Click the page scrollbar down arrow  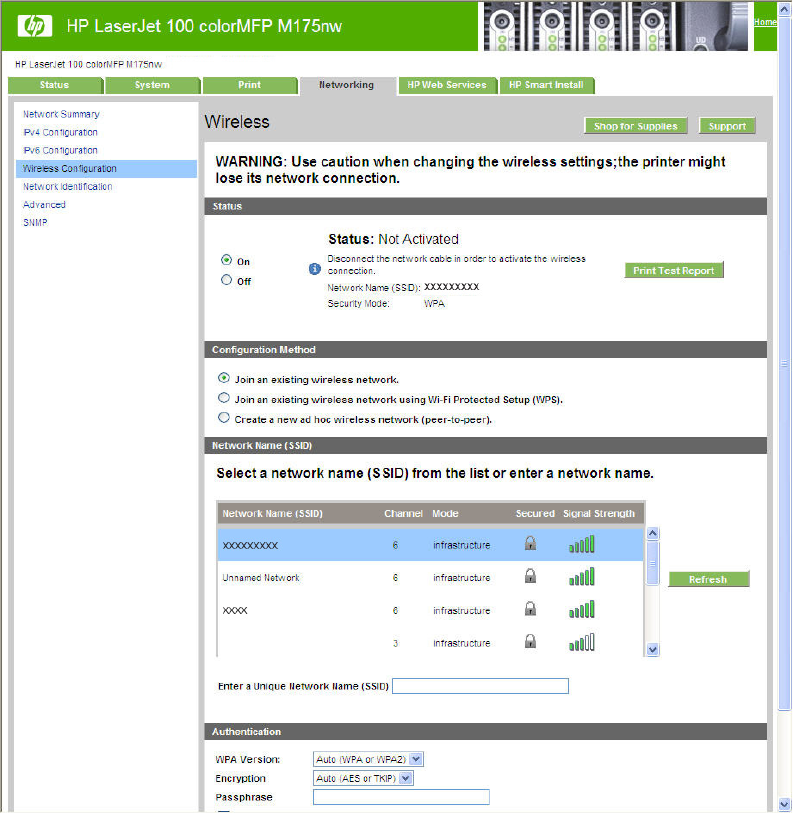coord(785,805)
